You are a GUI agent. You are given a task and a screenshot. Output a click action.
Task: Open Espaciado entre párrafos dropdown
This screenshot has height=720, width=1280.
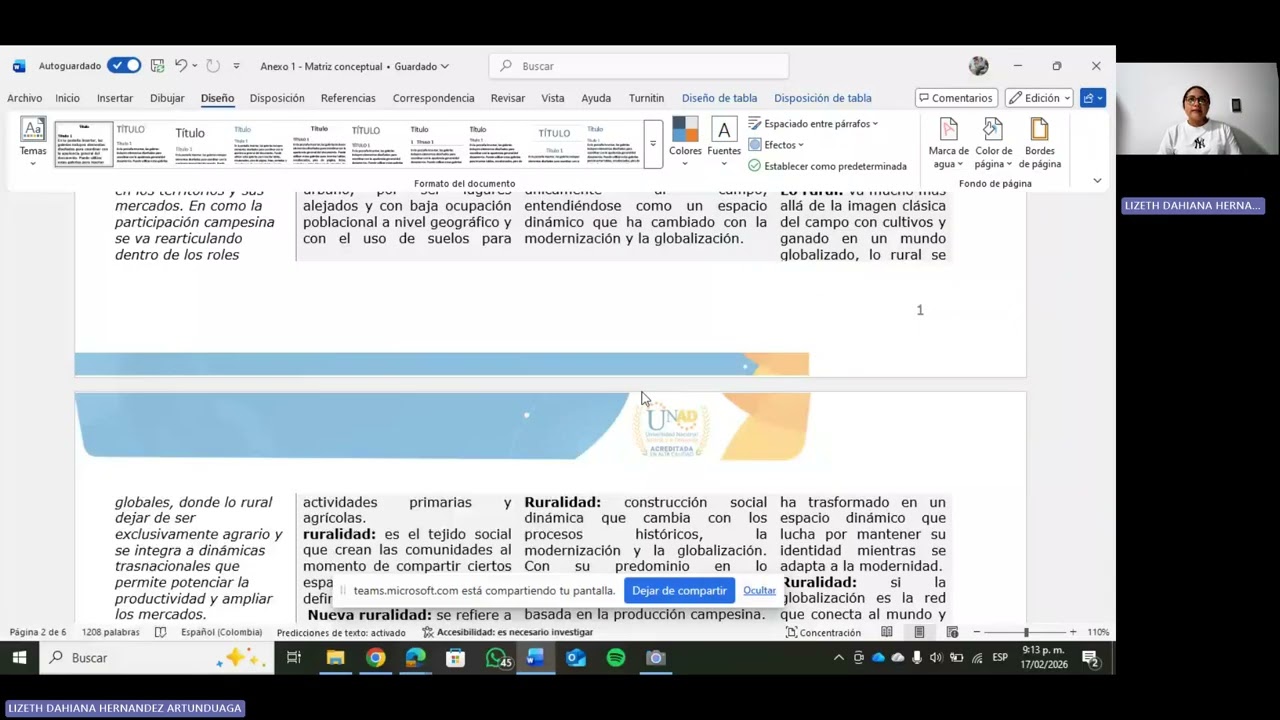813,124
